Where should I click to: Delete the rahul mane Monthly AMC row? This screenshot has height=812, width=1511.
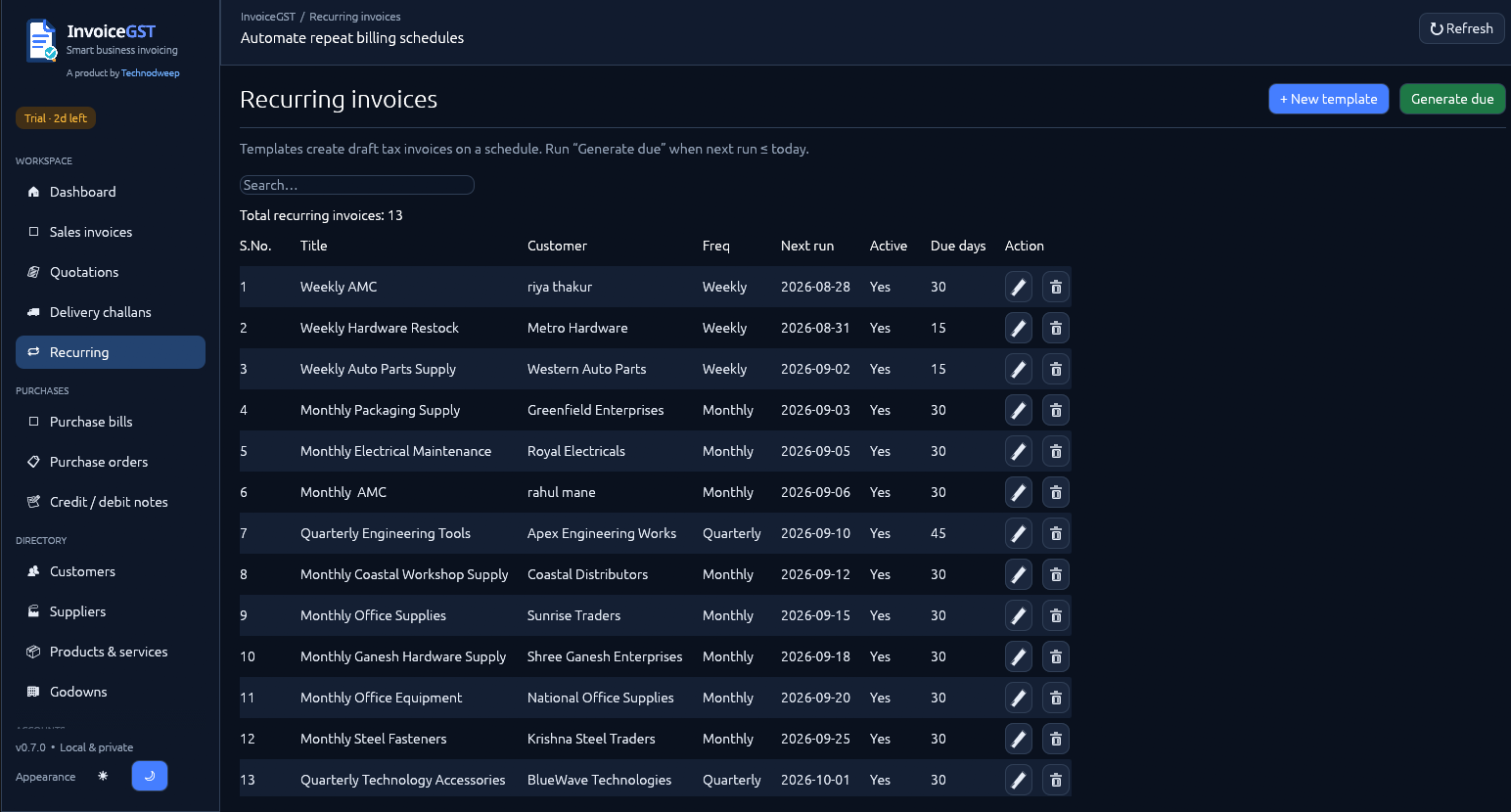[1056, 492]
